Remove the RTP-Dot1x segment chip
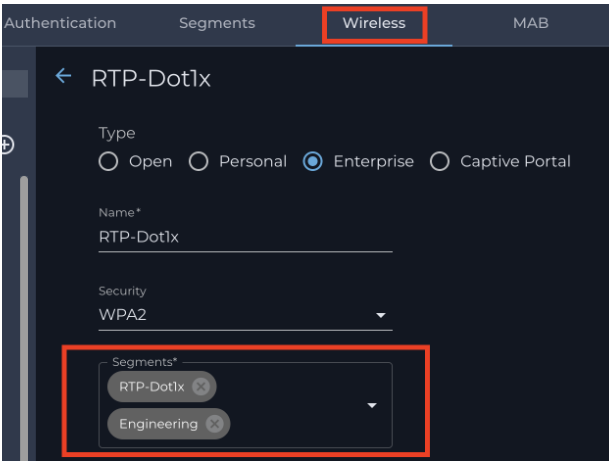Image resolution: width=609 pixels, height=464 pixels. click(x=201, y=386)
